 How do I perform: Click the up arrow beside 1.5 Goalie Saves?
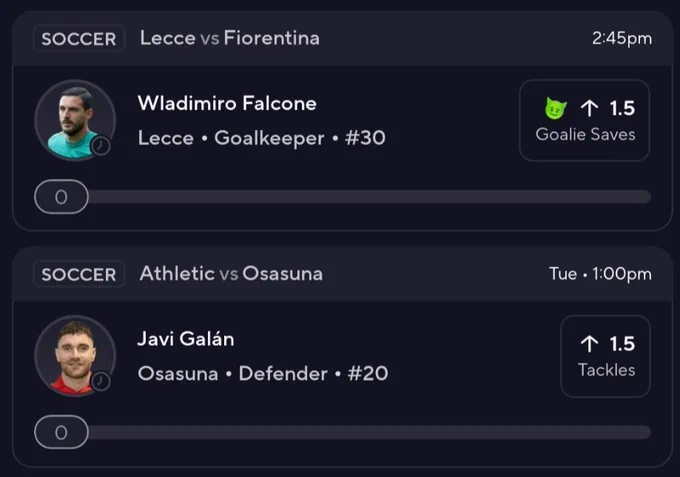pos(589,108)
